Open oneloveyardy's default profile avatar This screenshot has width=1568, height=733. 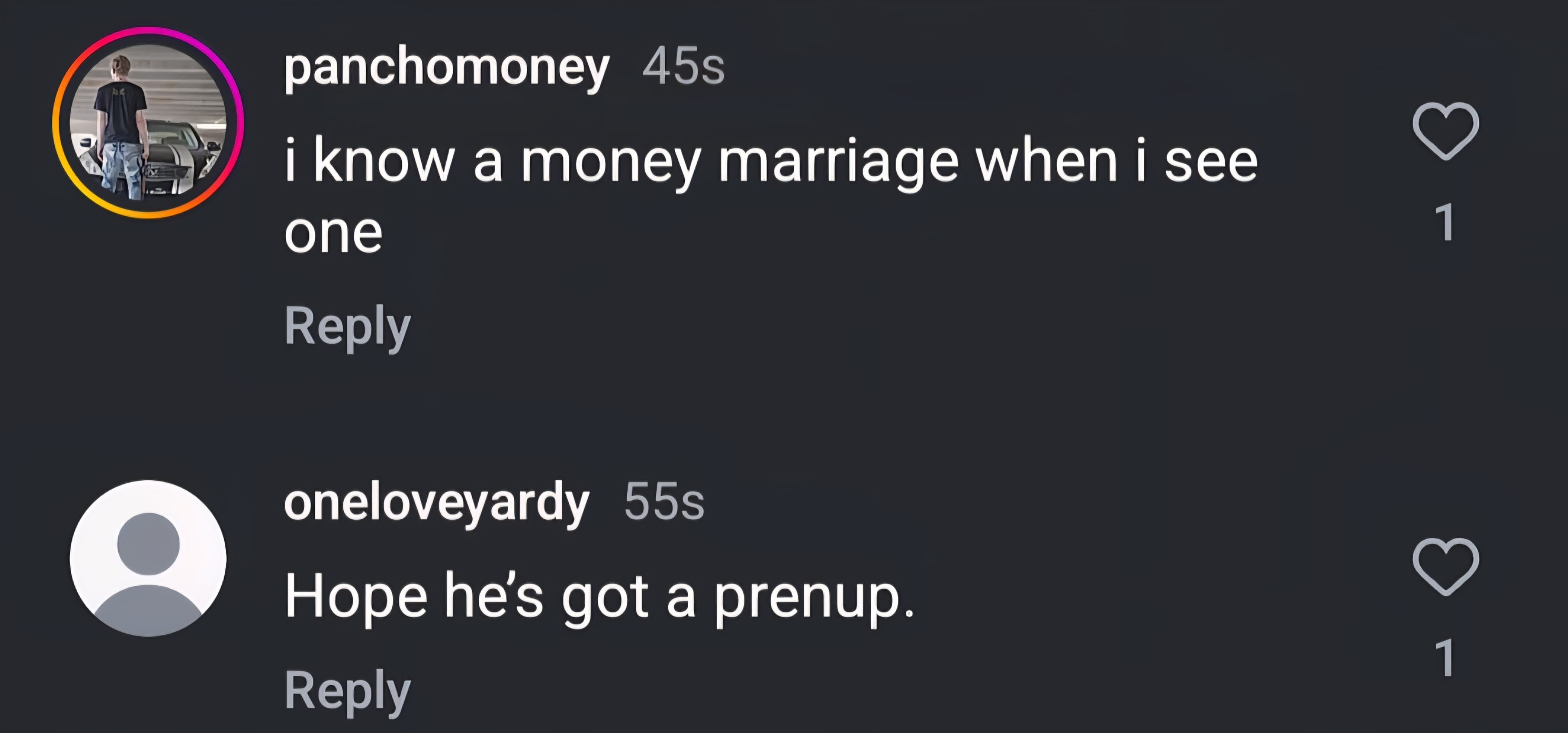[148, 558]
